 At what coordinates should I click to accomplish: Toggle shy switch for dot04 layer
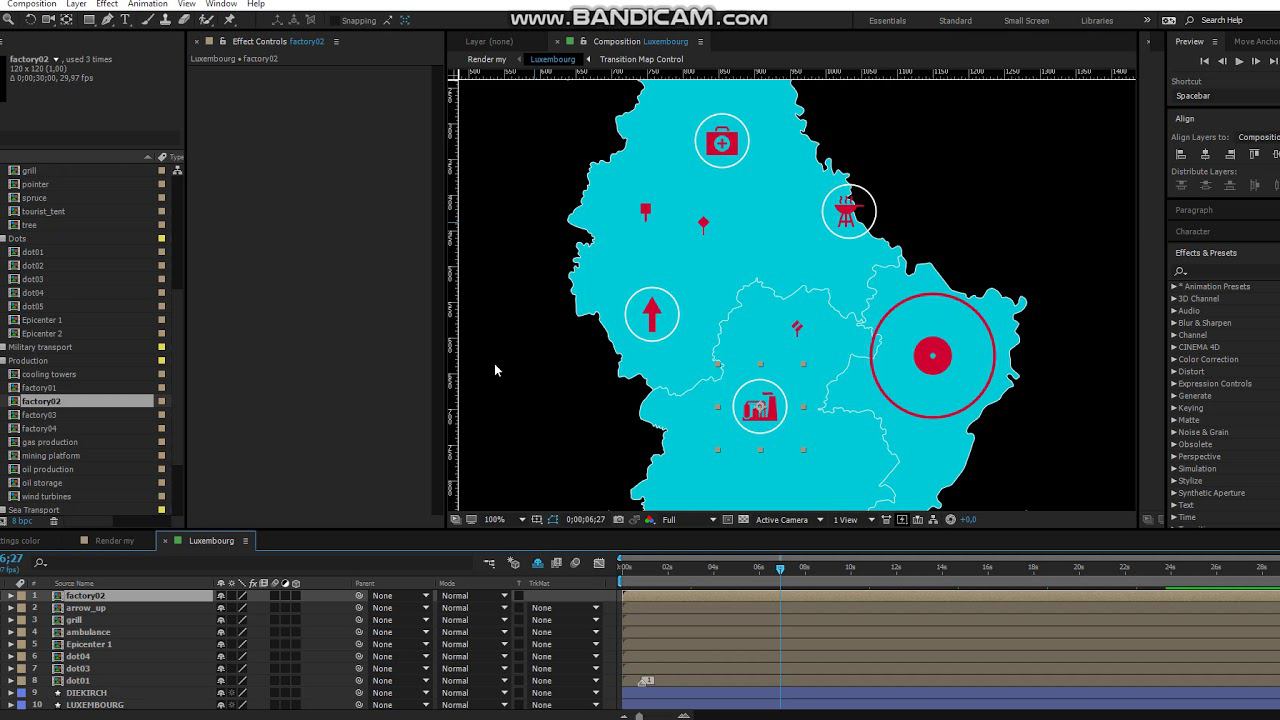coord(221,657)
